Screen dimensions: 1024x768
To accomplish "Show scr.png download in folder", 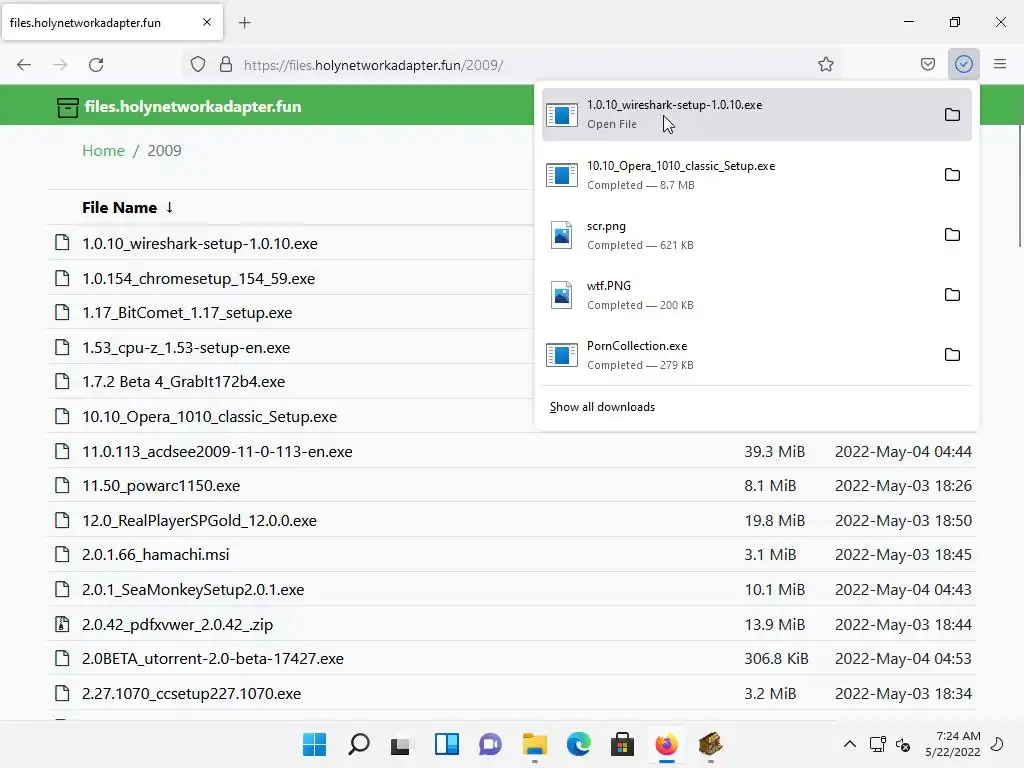I will (x=952, y=234).
